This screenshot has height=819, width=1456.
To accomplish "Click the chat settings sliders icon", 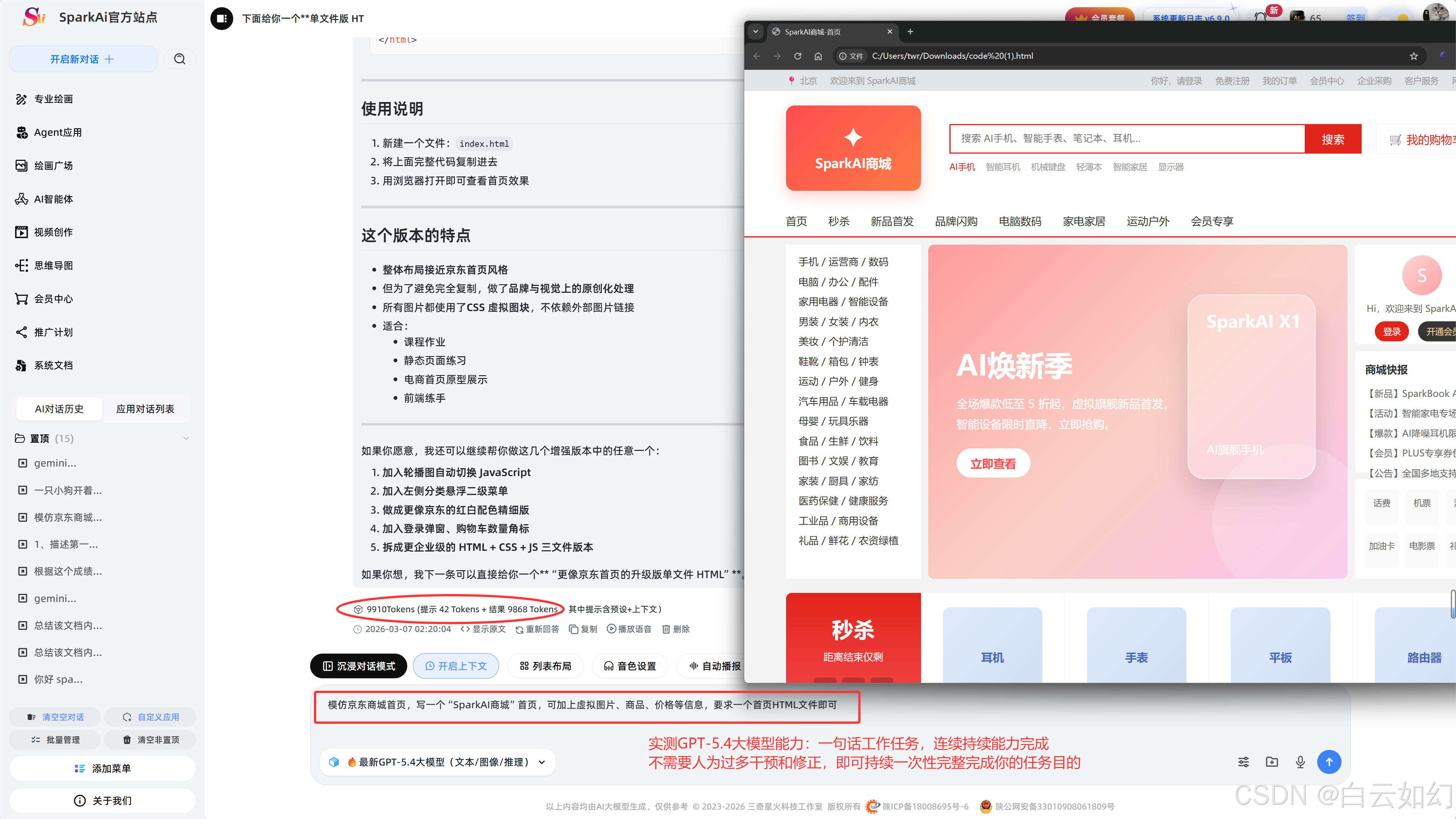I will [x=1244, y=762].
